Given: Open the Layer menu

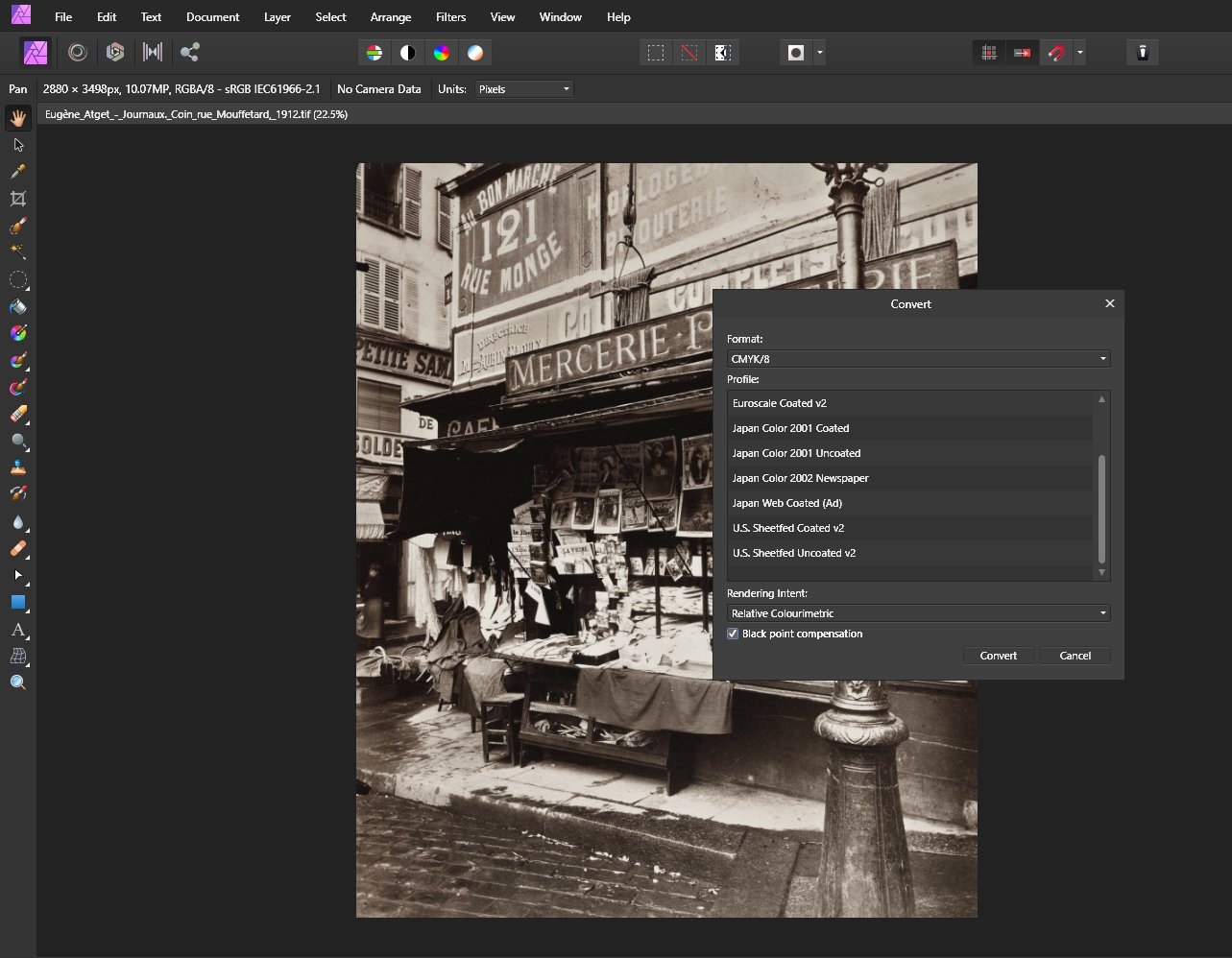Looking at the screenshot, I should point(278,16).
